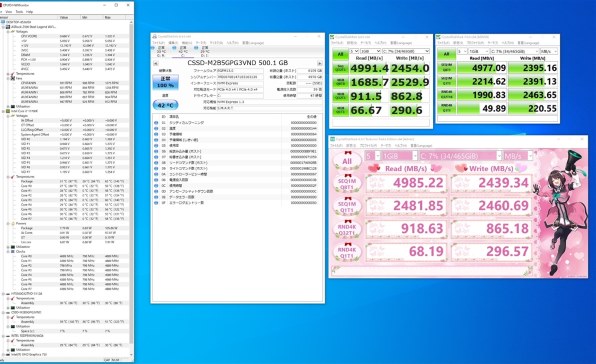596x364 pixels.
Task: Run pink RND4K Q1T1 test button
Action: (x=347, y=252)
